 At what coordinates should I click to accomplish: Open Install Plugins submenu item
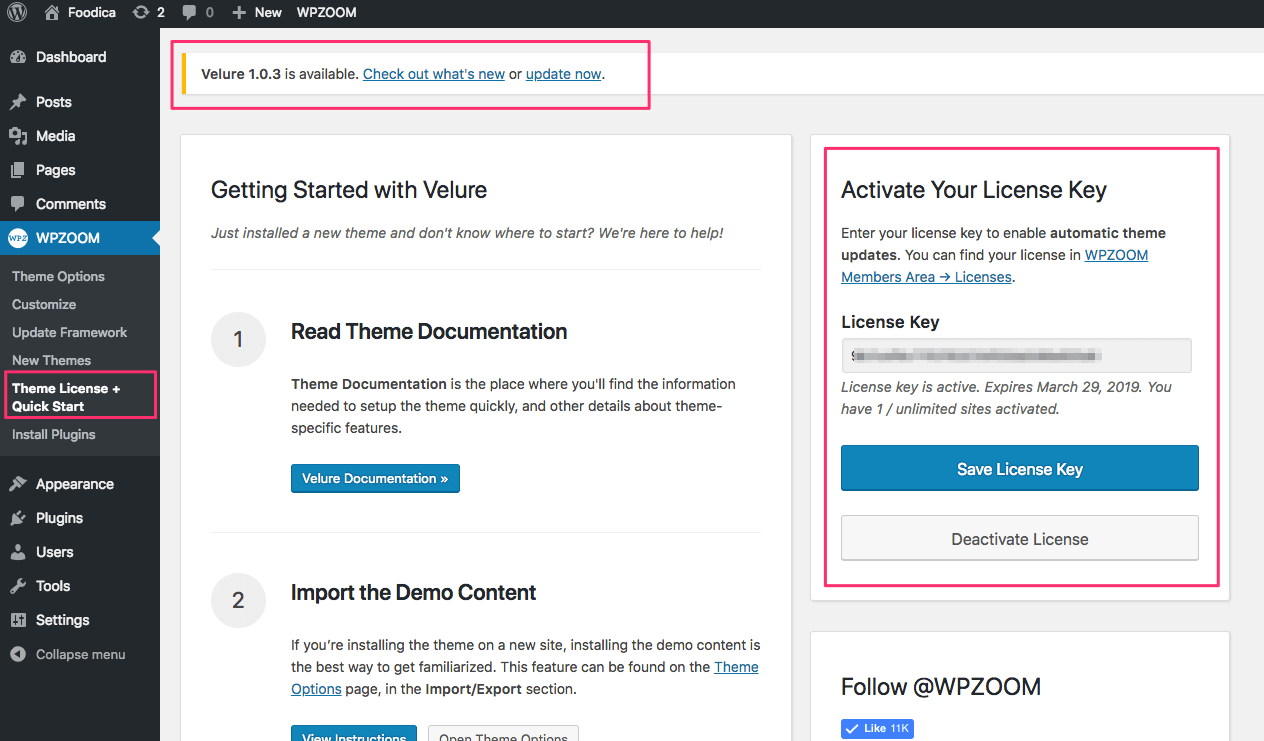54,434
